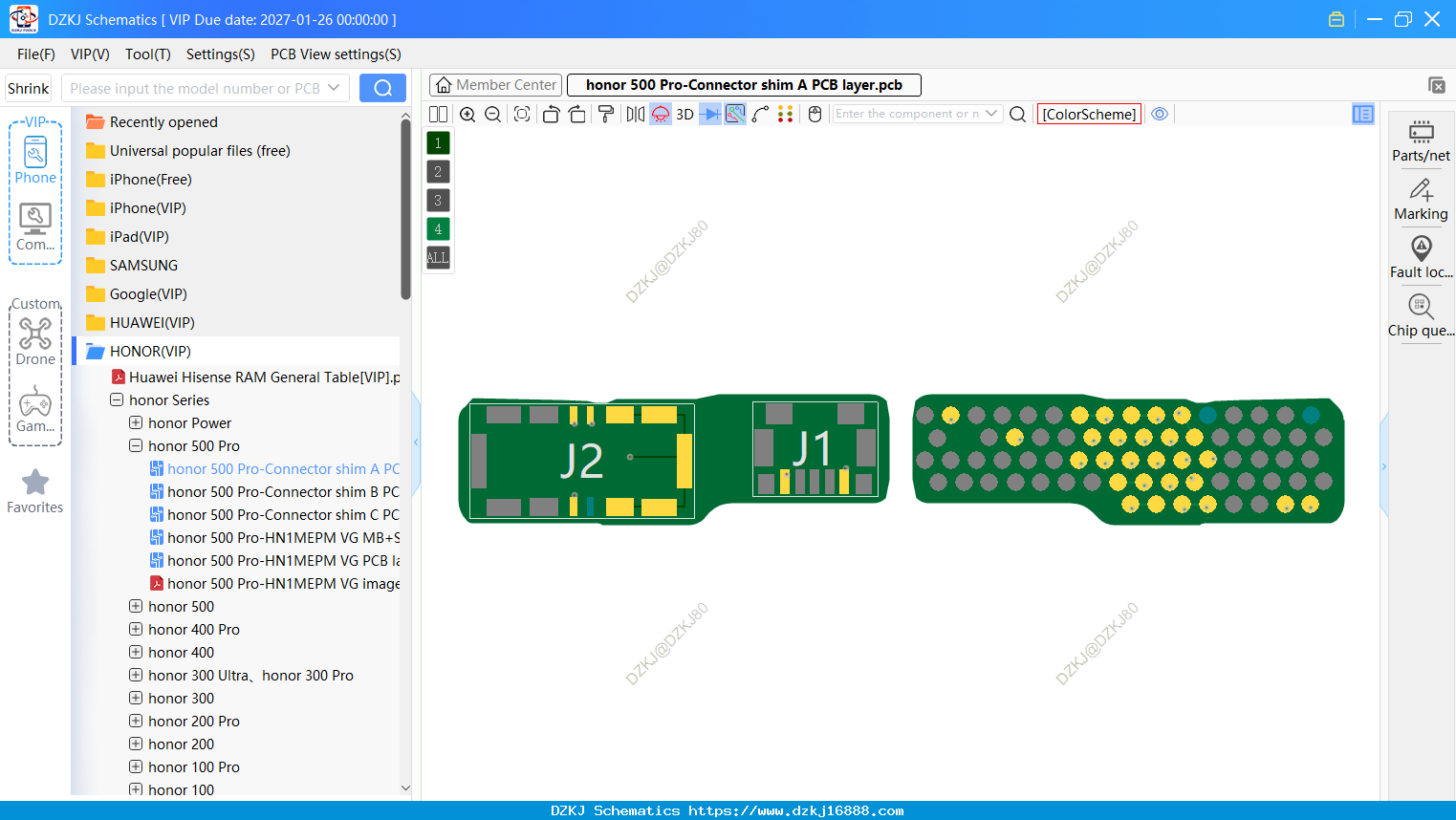This screenshot has height=820, width=1456.
Task: Open Huawei Hisense RAM General Table PDF
Action: point(255,378)
